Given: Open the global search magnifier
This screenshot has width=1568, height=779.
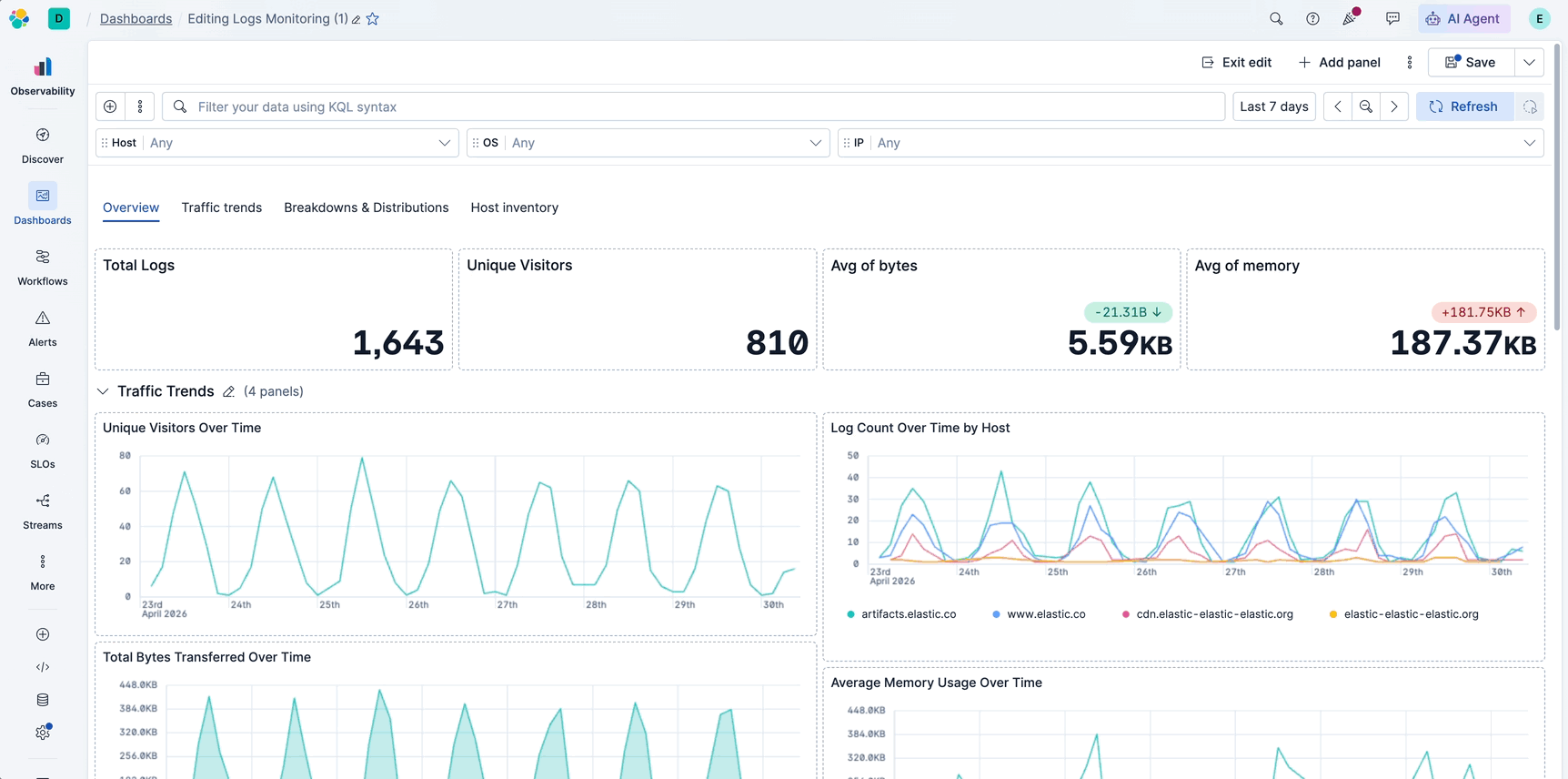Looking at the screenshot, I should [1276, 18].
